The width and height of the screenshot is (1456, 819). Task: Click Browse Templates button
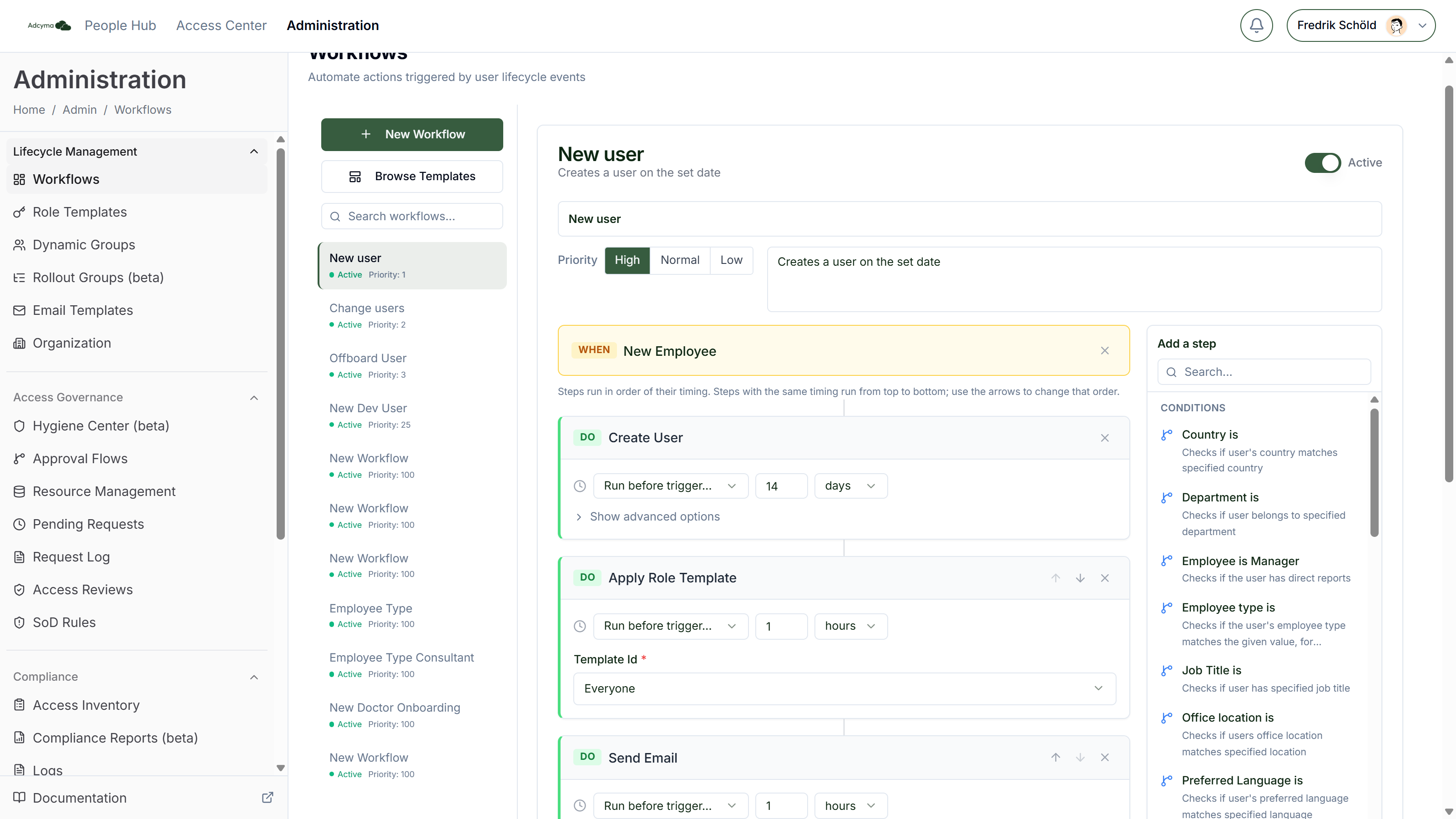[x=412, y=177]
